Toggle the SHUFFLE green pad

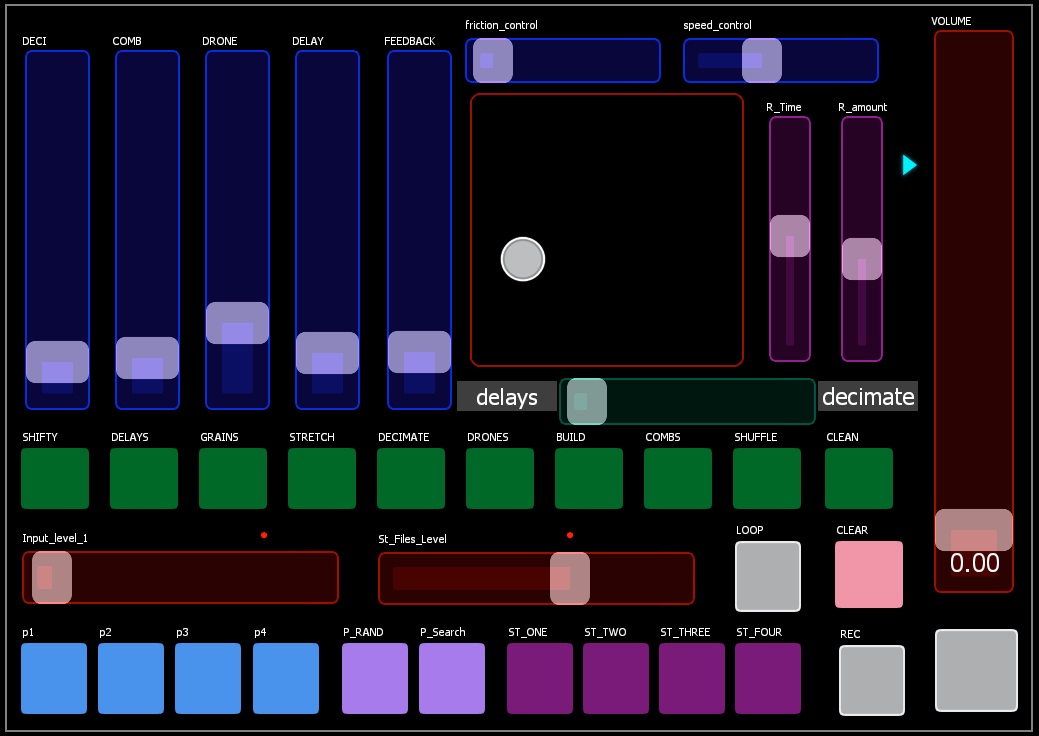click(767, 478)
